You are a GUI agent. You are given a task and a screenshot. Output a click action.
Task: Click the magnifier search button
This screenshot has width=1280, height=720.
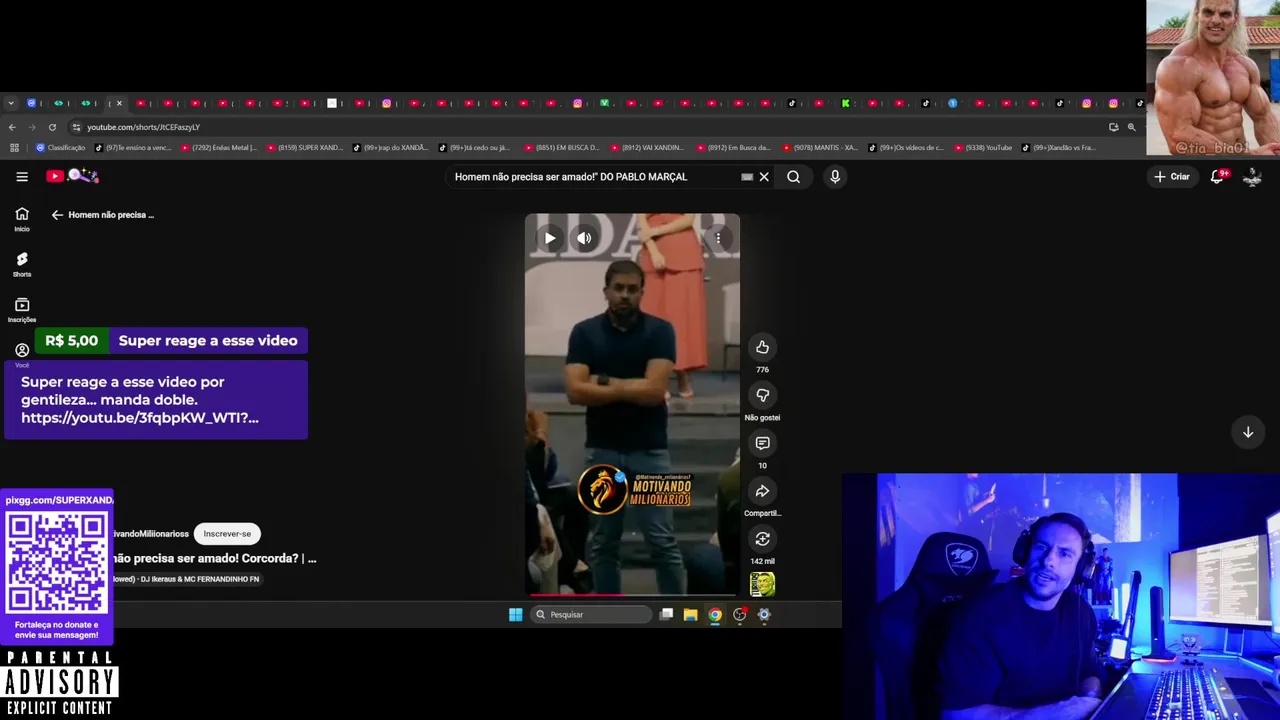tap(793, 177)
